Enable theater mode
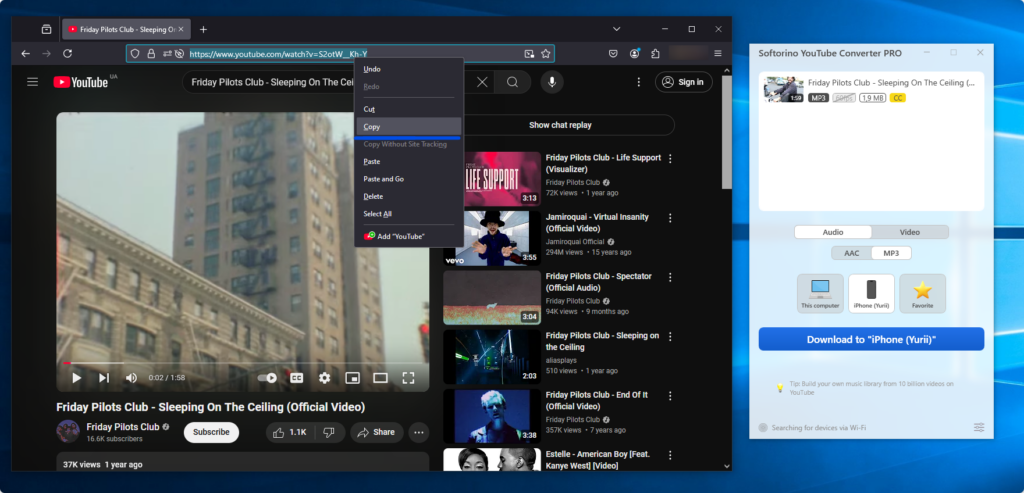Screen dimensions: 1024x493 click(380, 377)
